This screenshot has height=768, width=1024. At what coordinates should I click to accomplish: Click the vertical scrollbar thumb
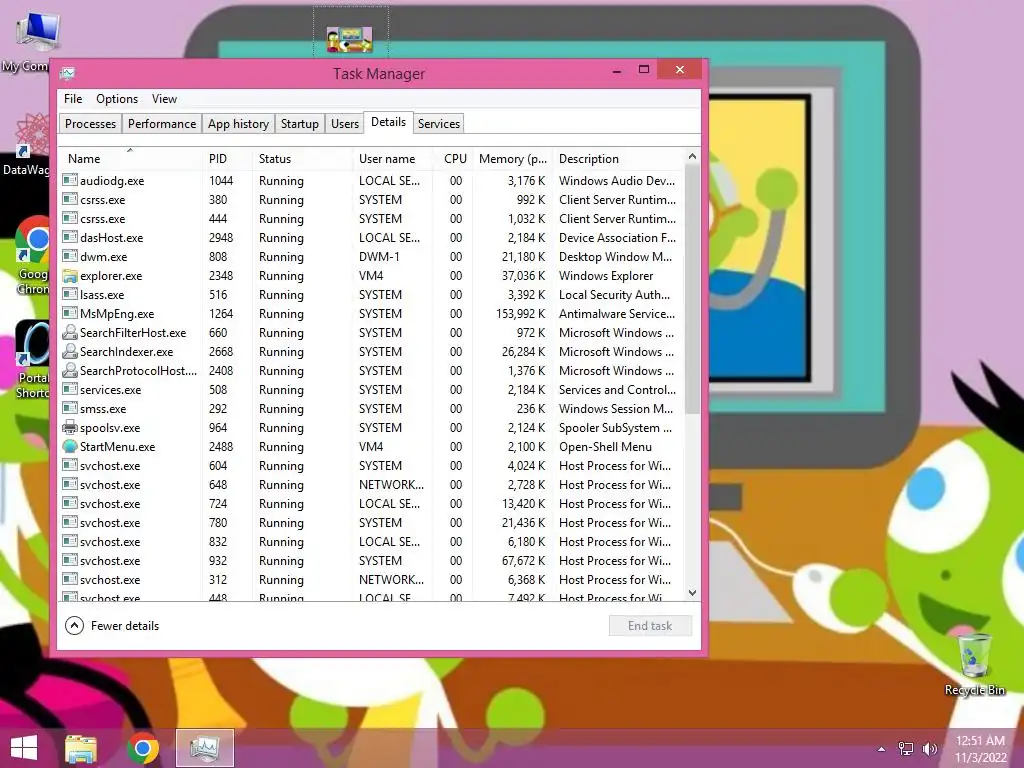(x=692, y=289)
